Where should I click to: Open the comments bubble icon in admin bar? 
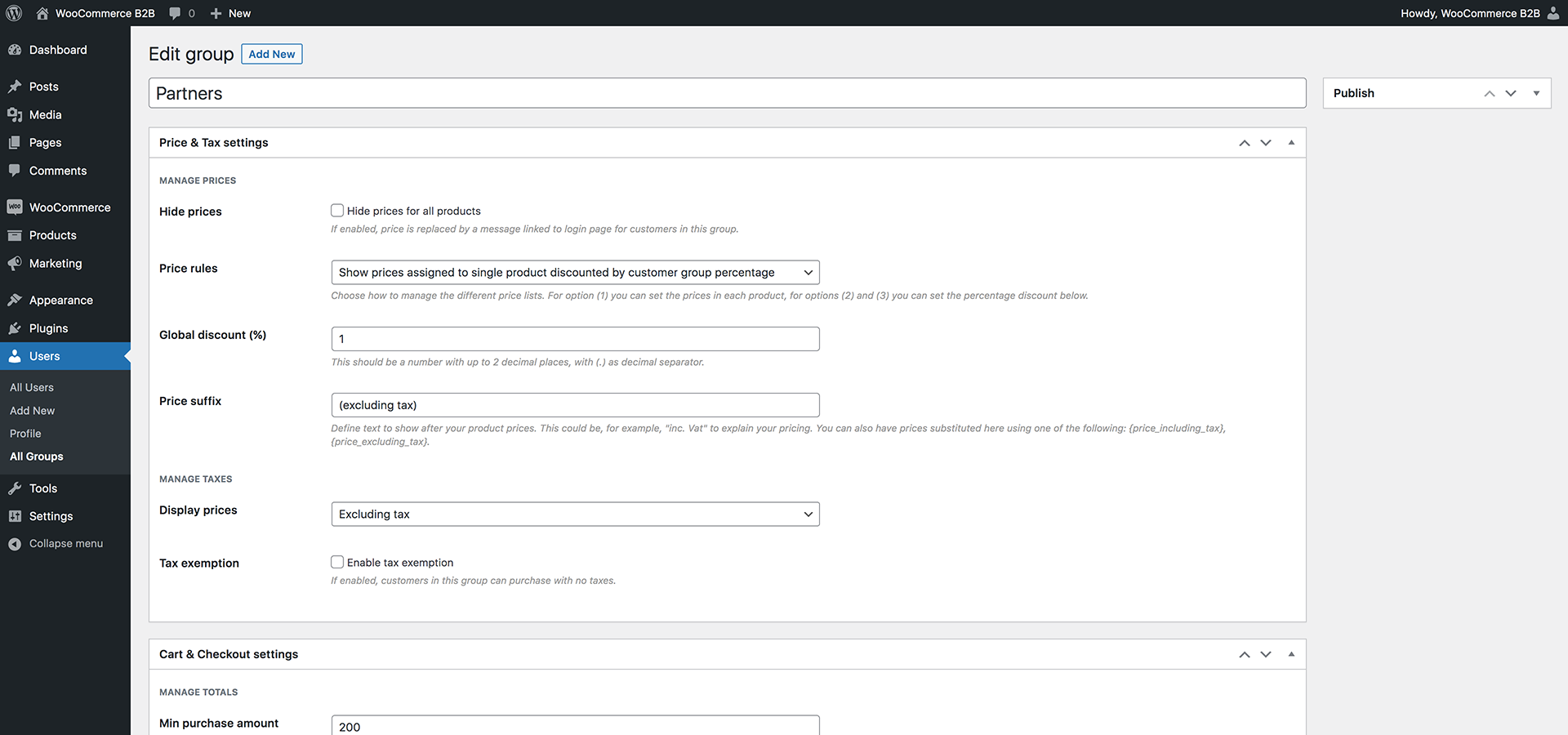tap(175, 13)
